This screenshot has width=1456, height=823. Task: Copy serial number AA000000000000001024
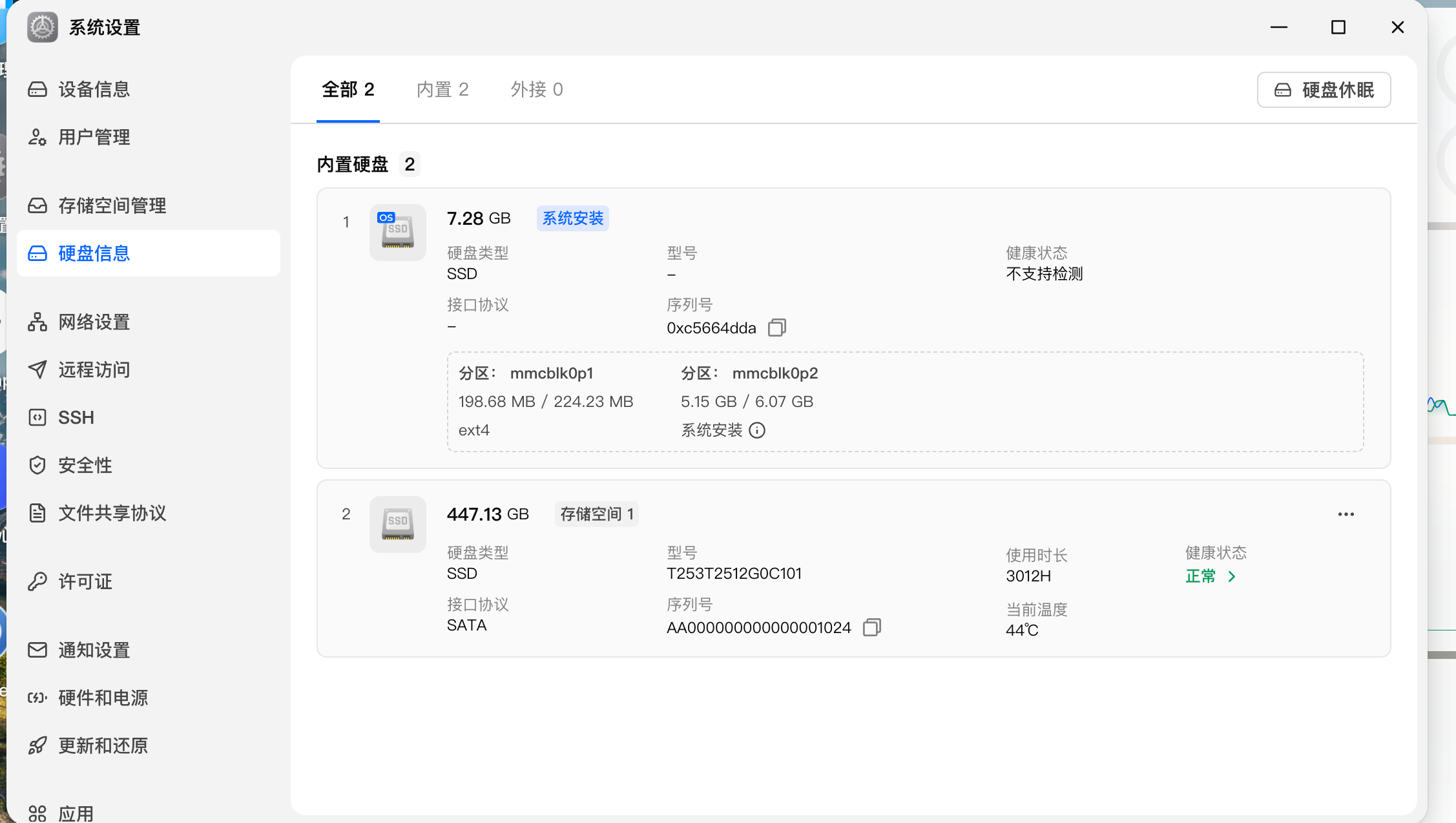872,627
